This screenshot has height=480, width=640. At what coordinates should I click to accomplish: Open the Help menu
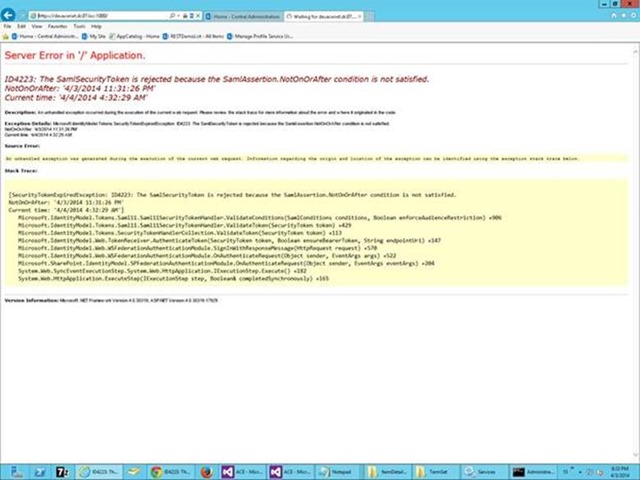[x=96, y=27]
